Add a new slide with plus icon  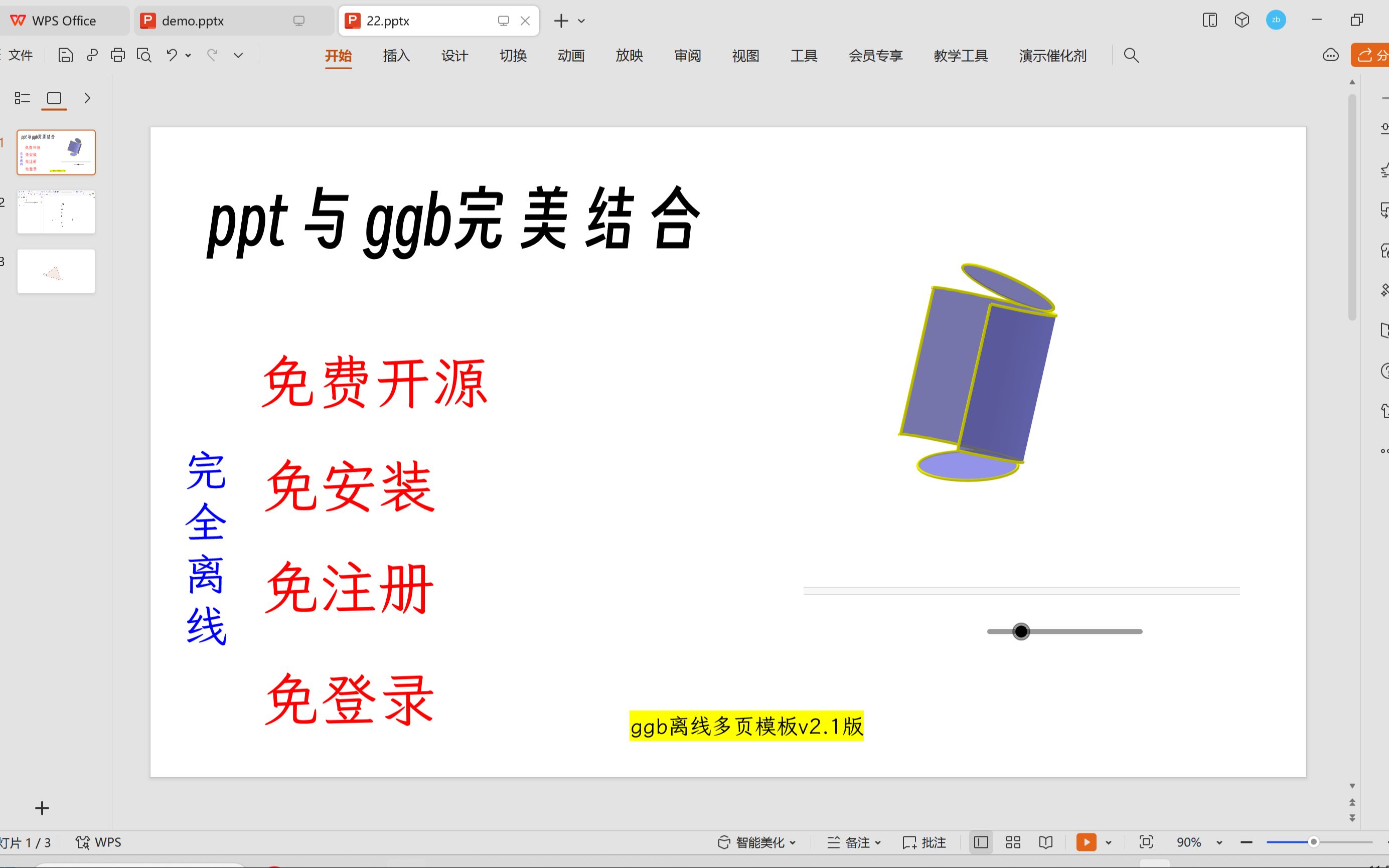pyautogui.click(x=42, y=808)
